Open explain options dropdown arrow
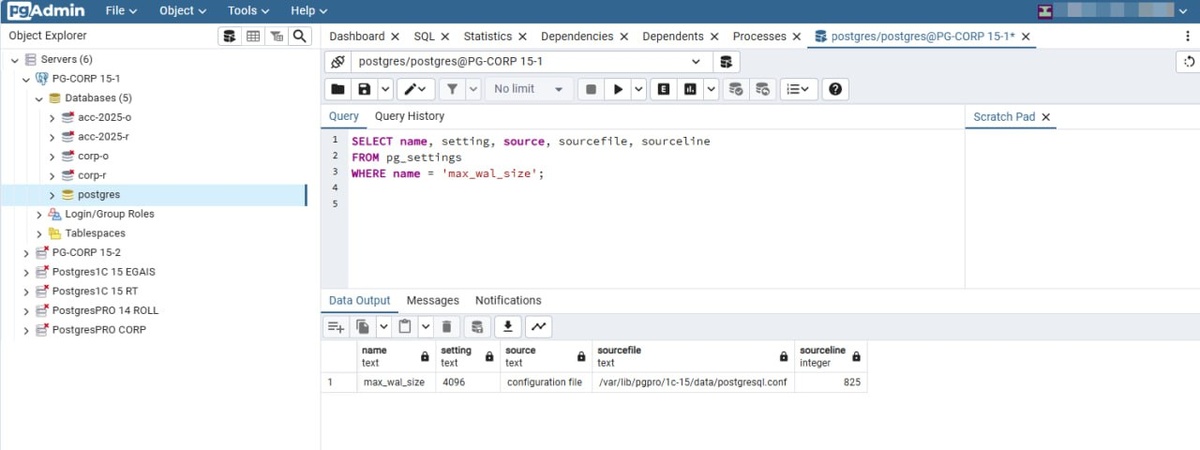This screenshot has height=450, width=1200. pos(711,89)
